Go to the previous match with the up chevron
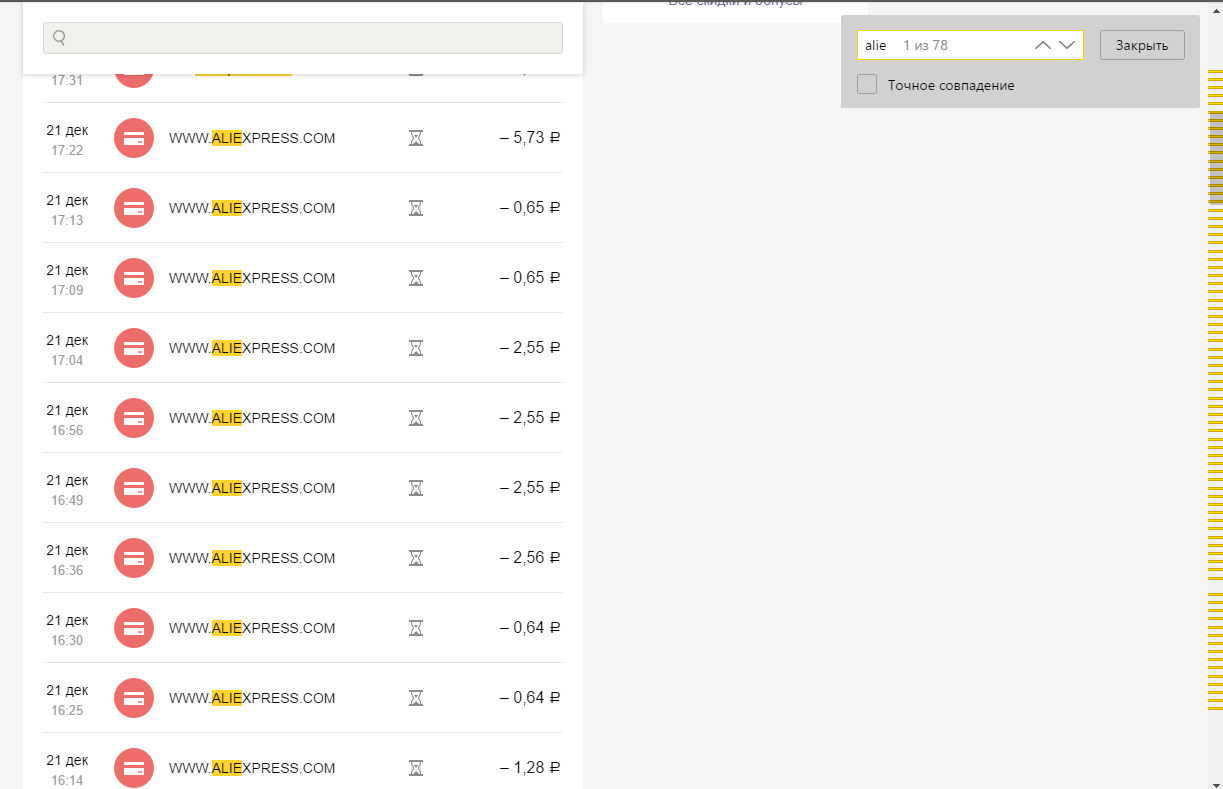Screen dimensions: 1223x789 (1043, 45)
